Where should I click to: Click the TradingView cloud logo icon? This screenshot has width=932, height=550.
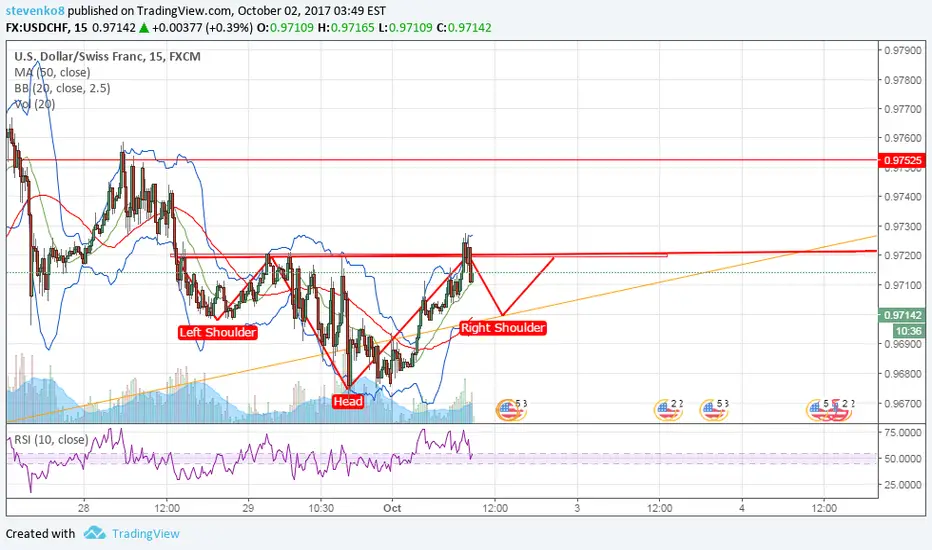tap(95, 533)
